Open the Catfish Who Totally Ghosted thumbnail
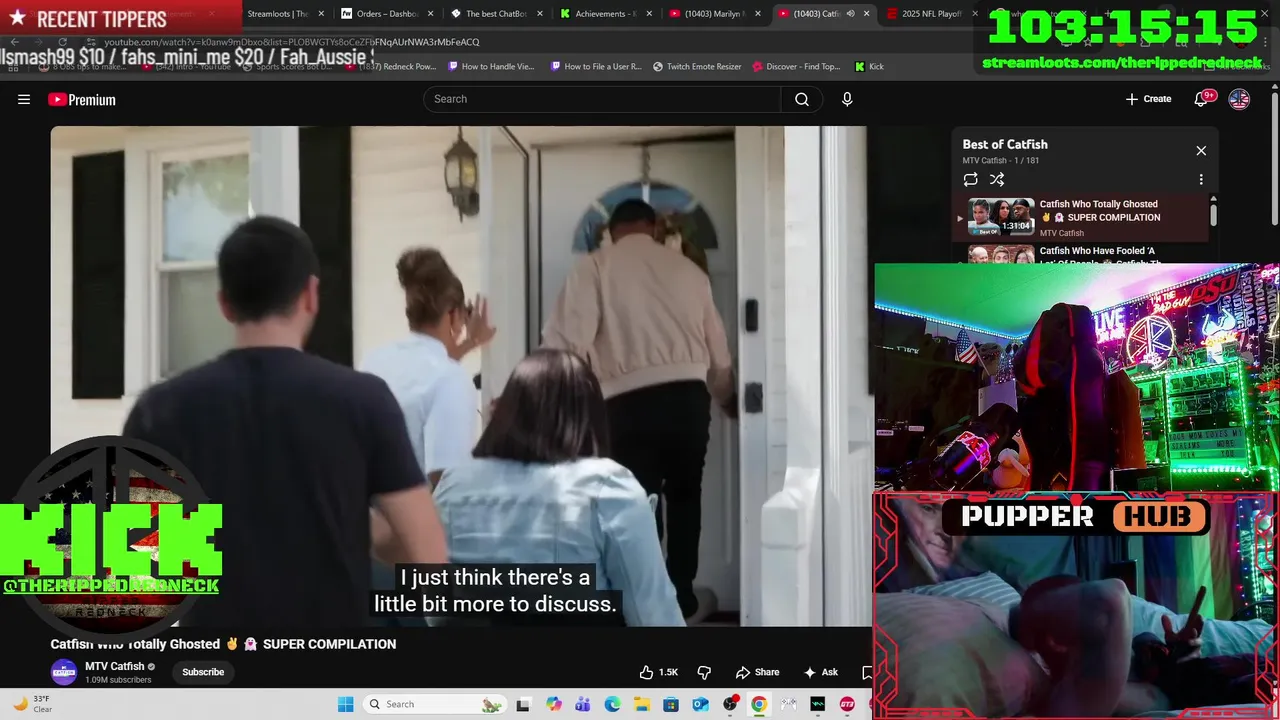 coord(1001,217)
